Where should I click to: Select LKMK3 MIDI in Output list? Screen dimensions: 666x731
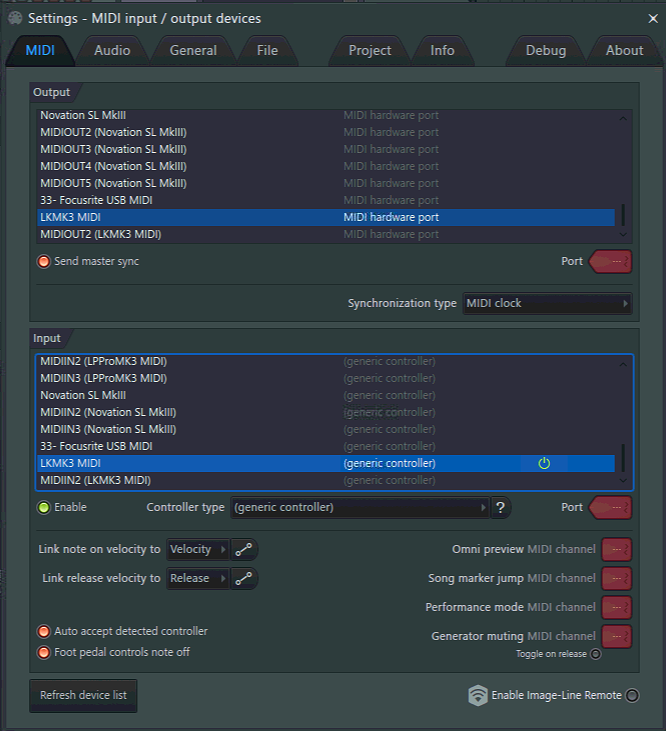(x=326, y=217)
